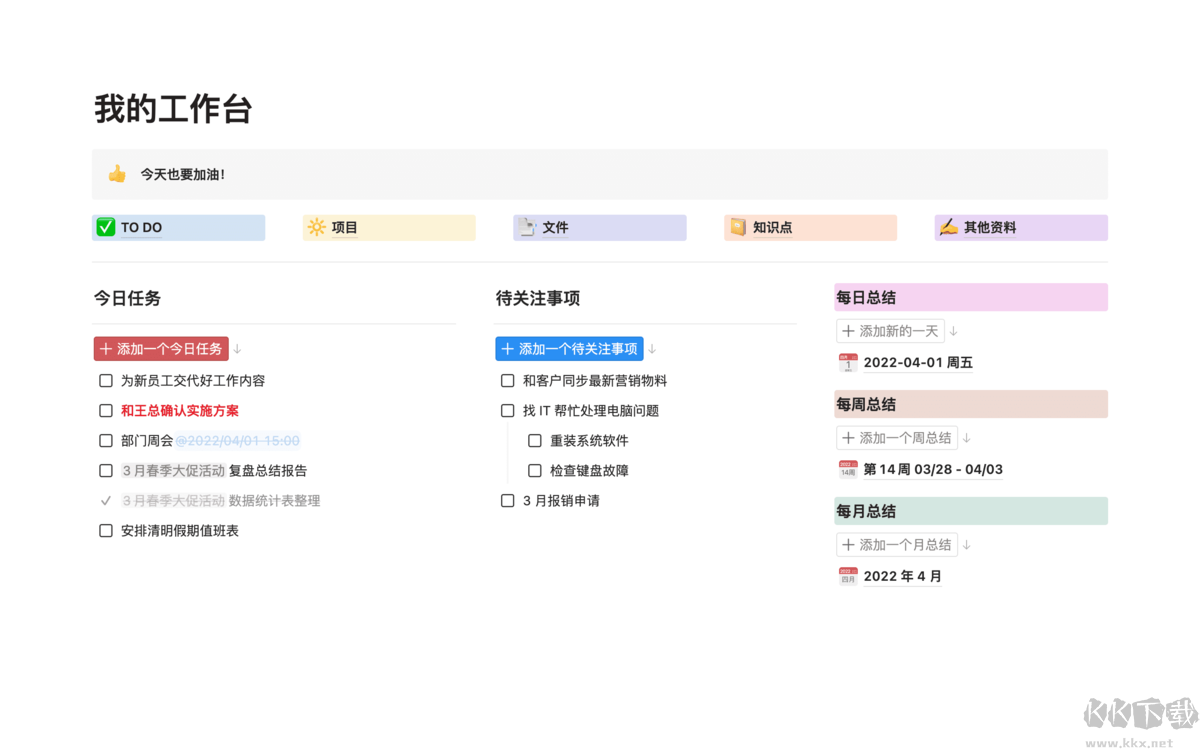Screen dimensions: 1200x750
Task: Click 3 月春季大促活动 tag on 复盘总结报告
Action: tap(173, 471)
